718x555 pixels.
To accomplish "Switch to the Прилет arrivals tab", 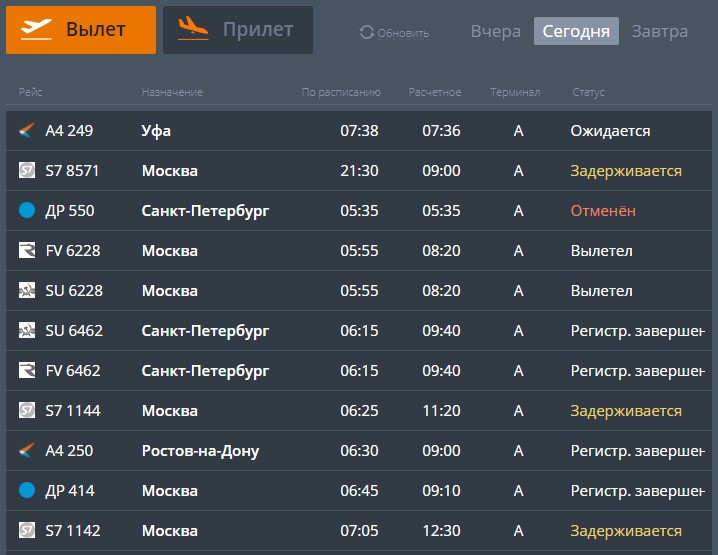I will [238, 30].
